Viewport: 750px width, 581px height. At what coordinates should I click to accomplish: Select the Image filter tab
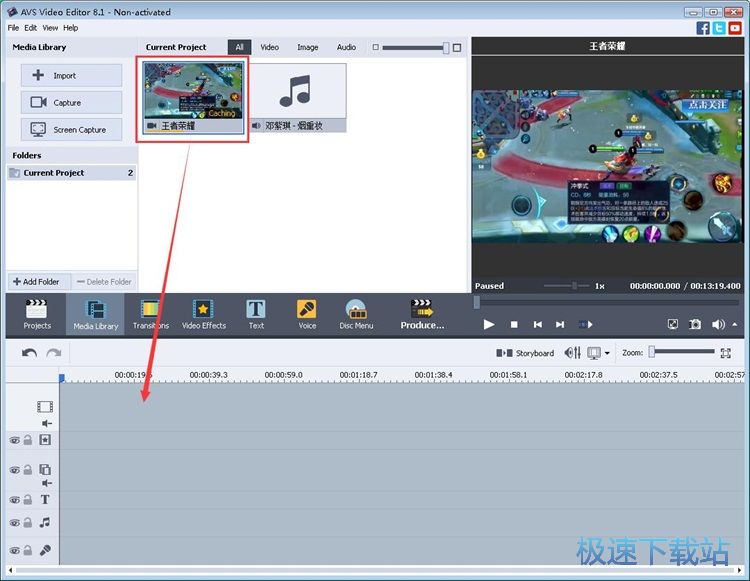[x=308, y=47]
